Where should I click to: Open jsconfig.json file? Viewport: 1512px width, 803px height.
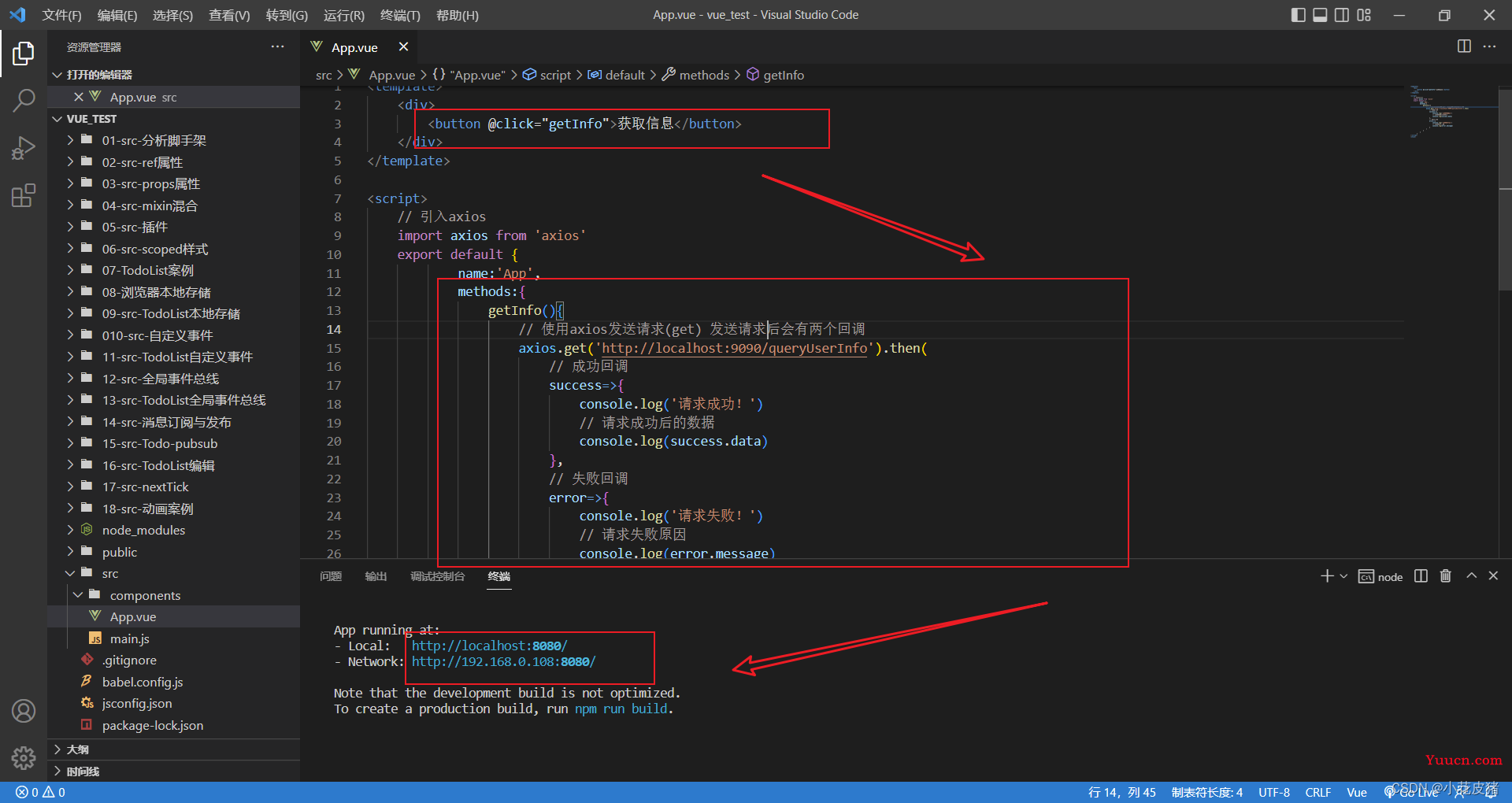click(173, 703)
